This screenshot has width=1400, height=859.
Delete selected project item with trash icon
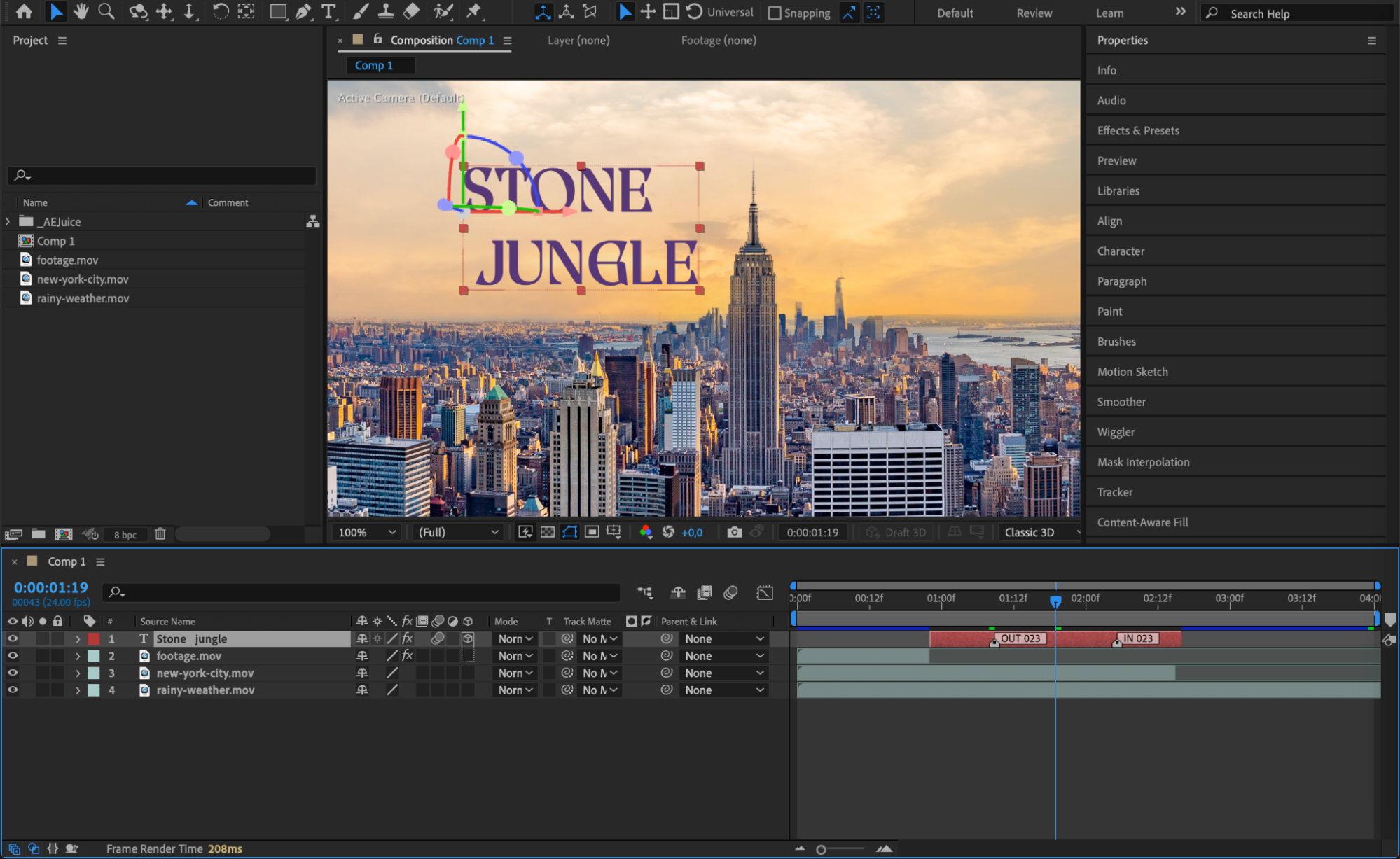160,534
